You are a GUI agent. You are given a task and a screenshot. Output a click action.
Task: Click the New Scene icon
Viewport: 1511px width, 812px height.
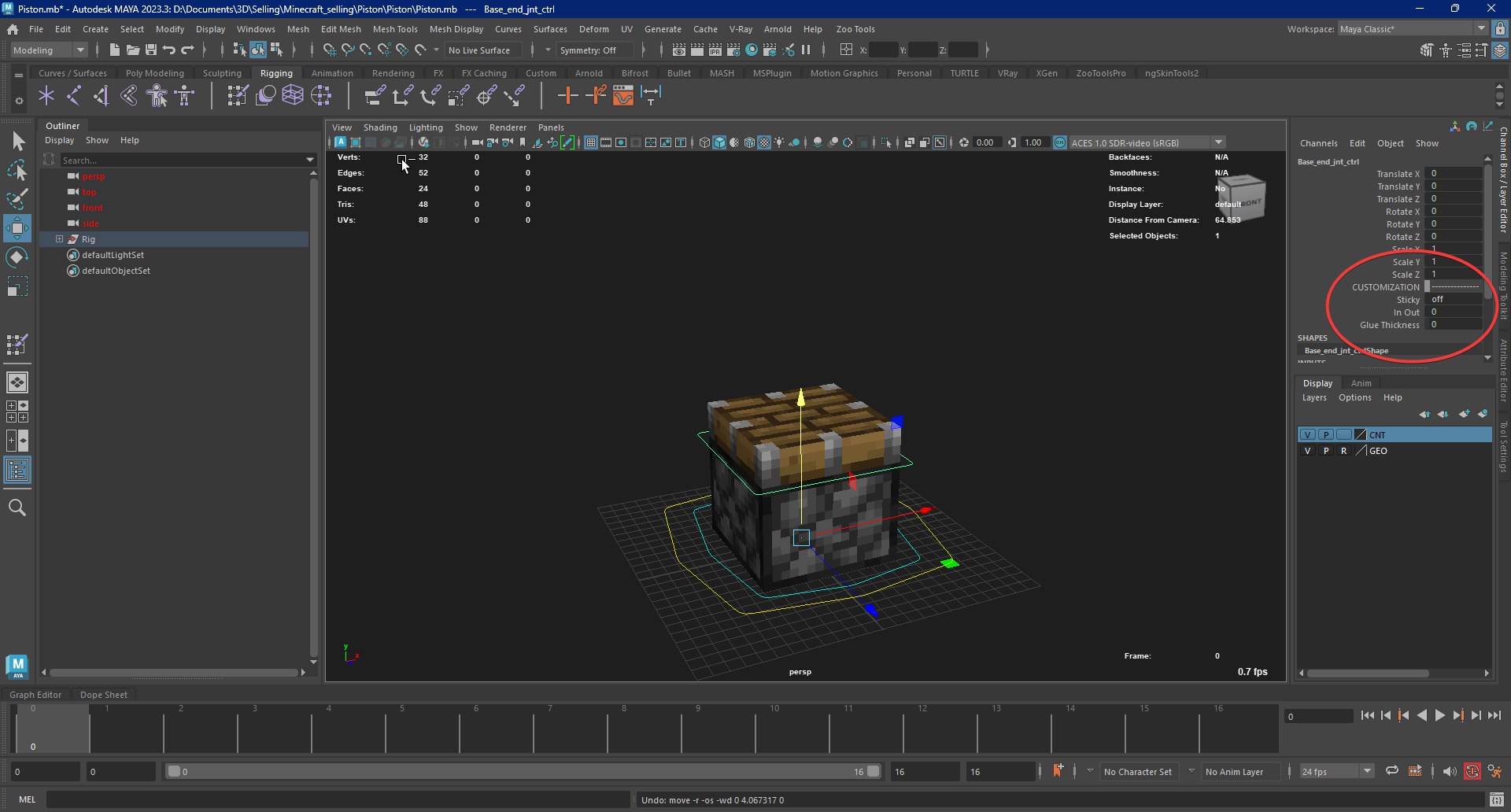[115, 50]
